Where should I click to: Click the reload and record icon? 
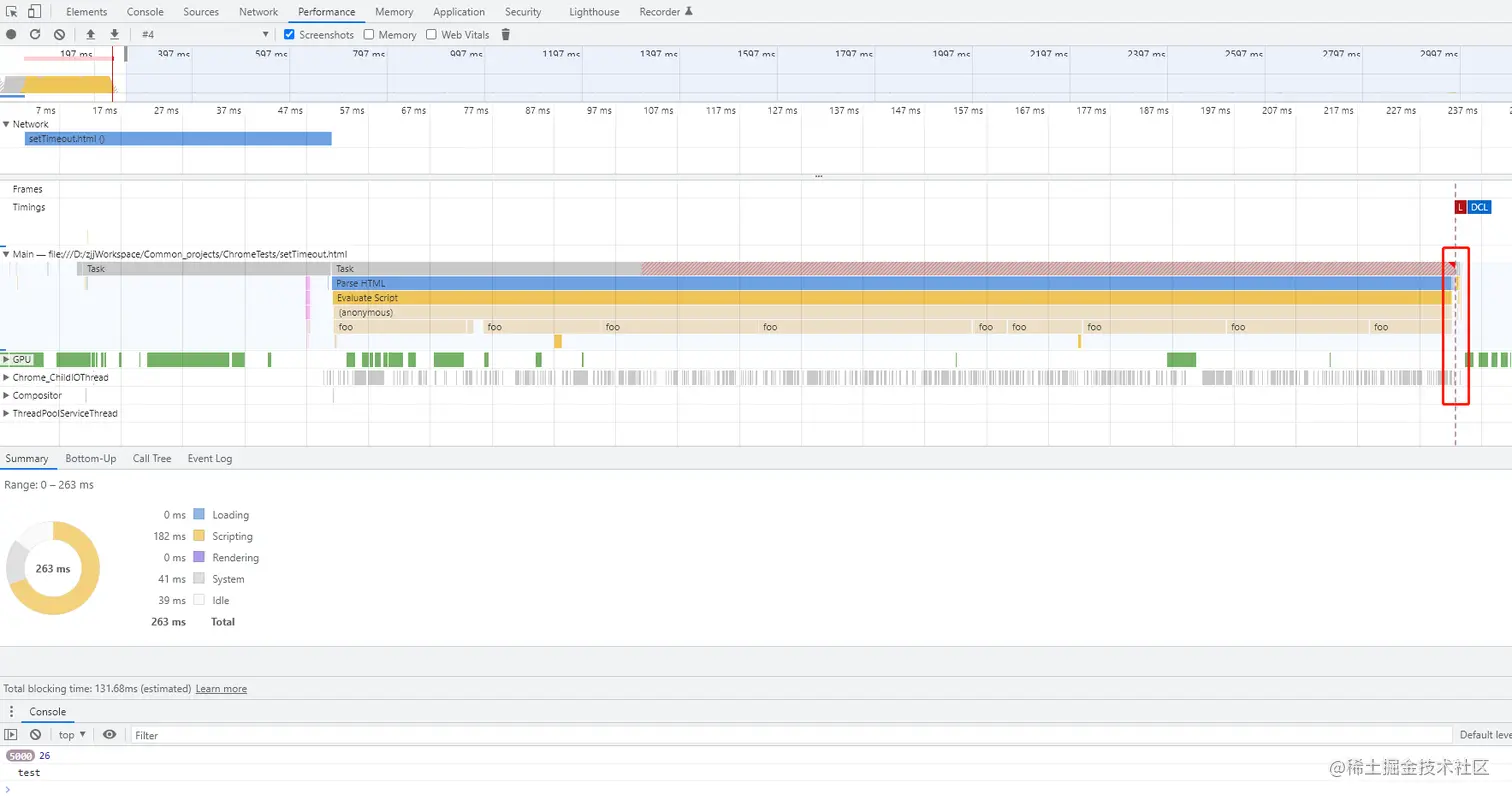[35, 34]
